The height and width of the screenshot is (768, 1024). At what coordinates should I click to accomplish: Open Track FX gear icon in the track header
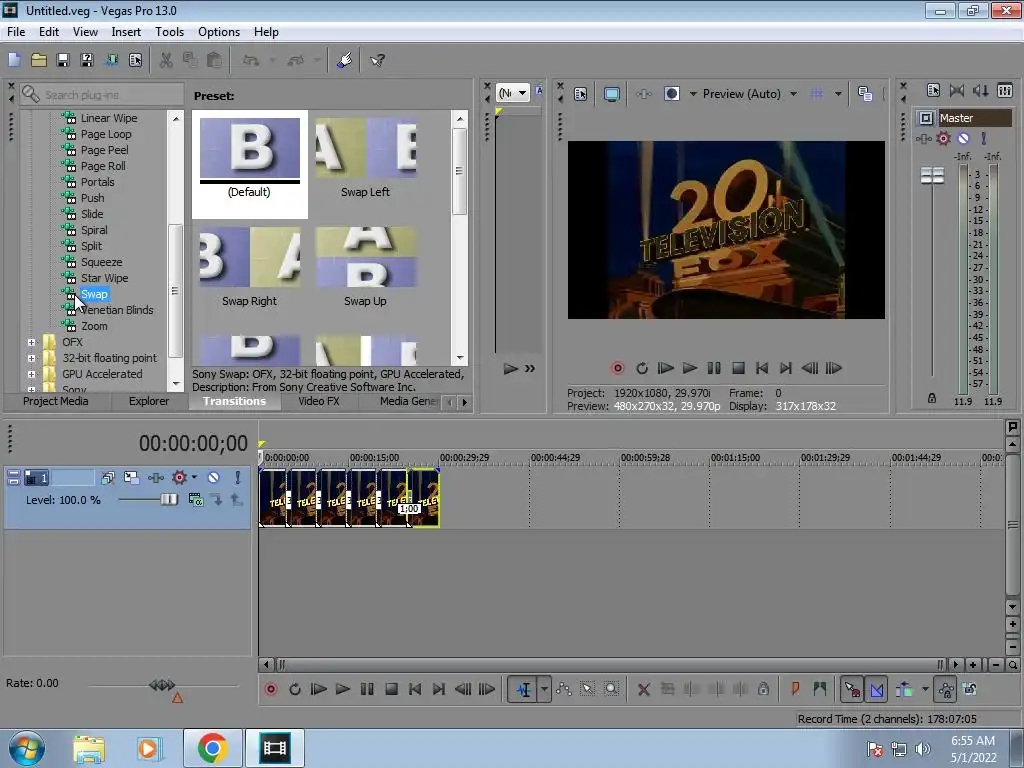pyautogui.click(x=179, y=478)
